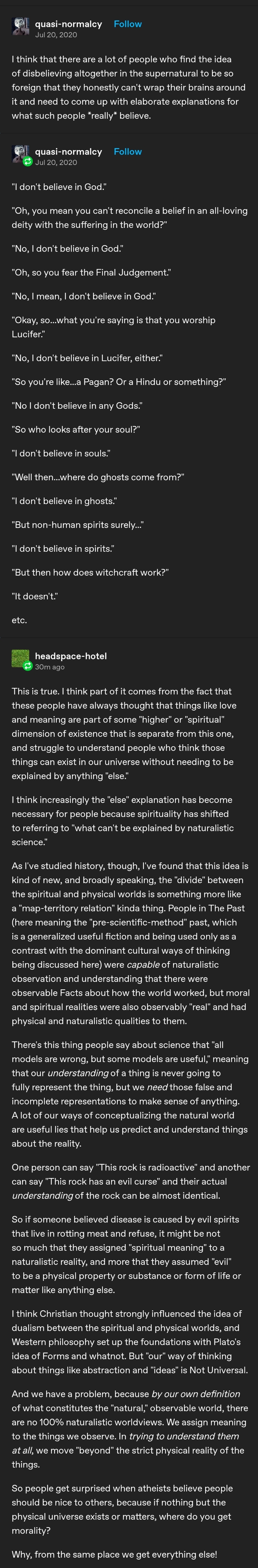This screenshot has height=1568, width=258.
Task: Follow quasi-normalcy from the top post
Action: point(128,24)
